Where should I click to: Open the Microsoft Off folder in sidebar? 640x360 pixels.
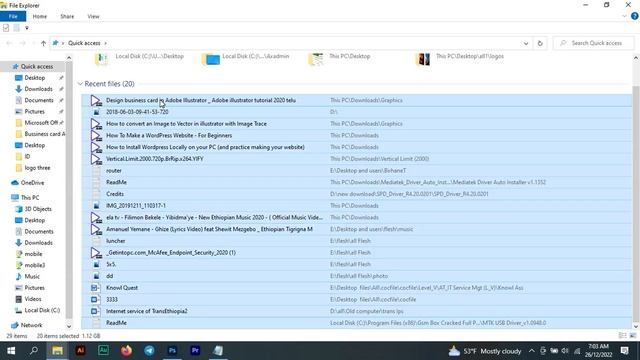coord(41,122)
